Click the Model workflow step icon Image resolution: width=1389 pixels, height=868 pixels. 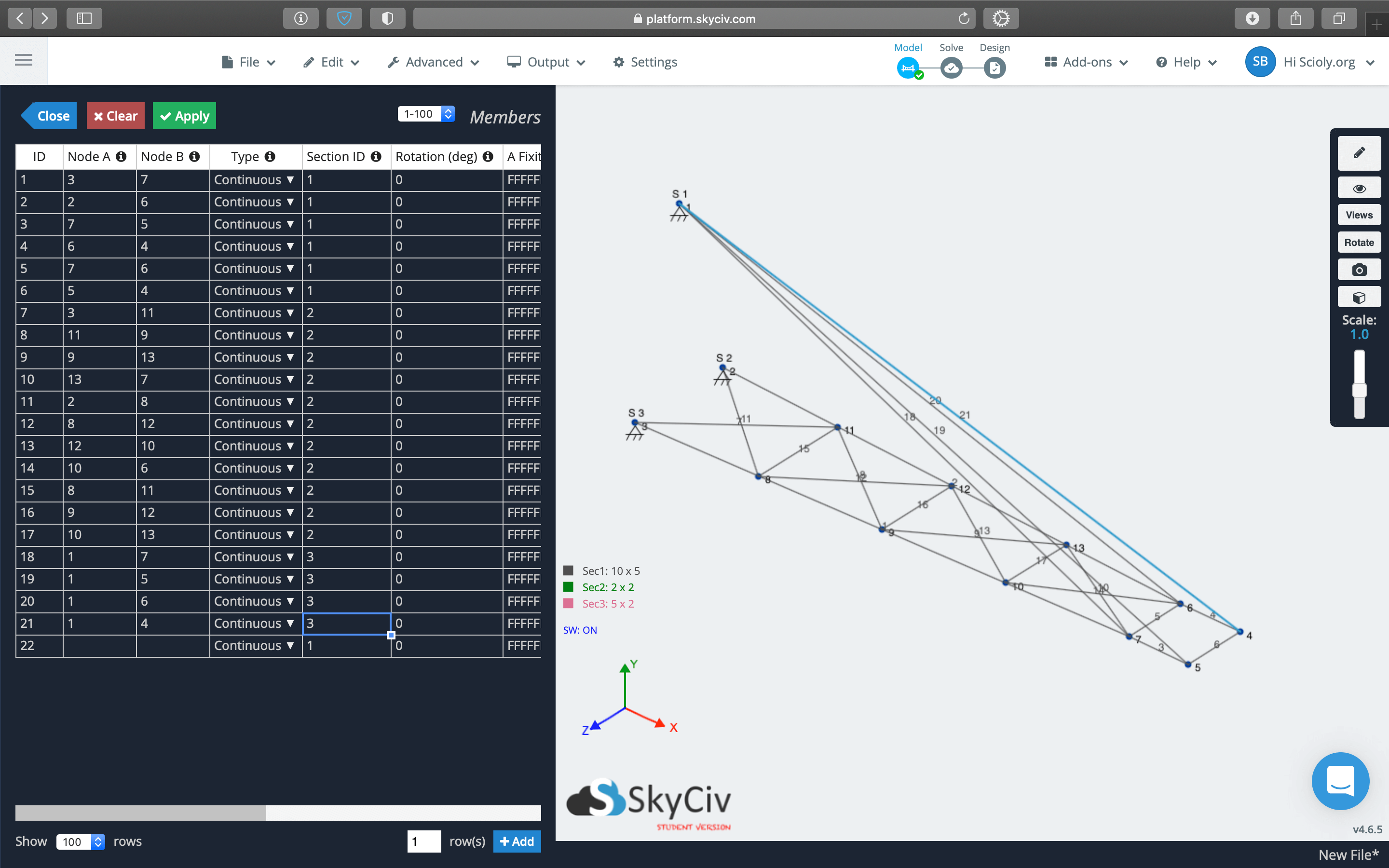pyautogui.click(x=908, y=66)
